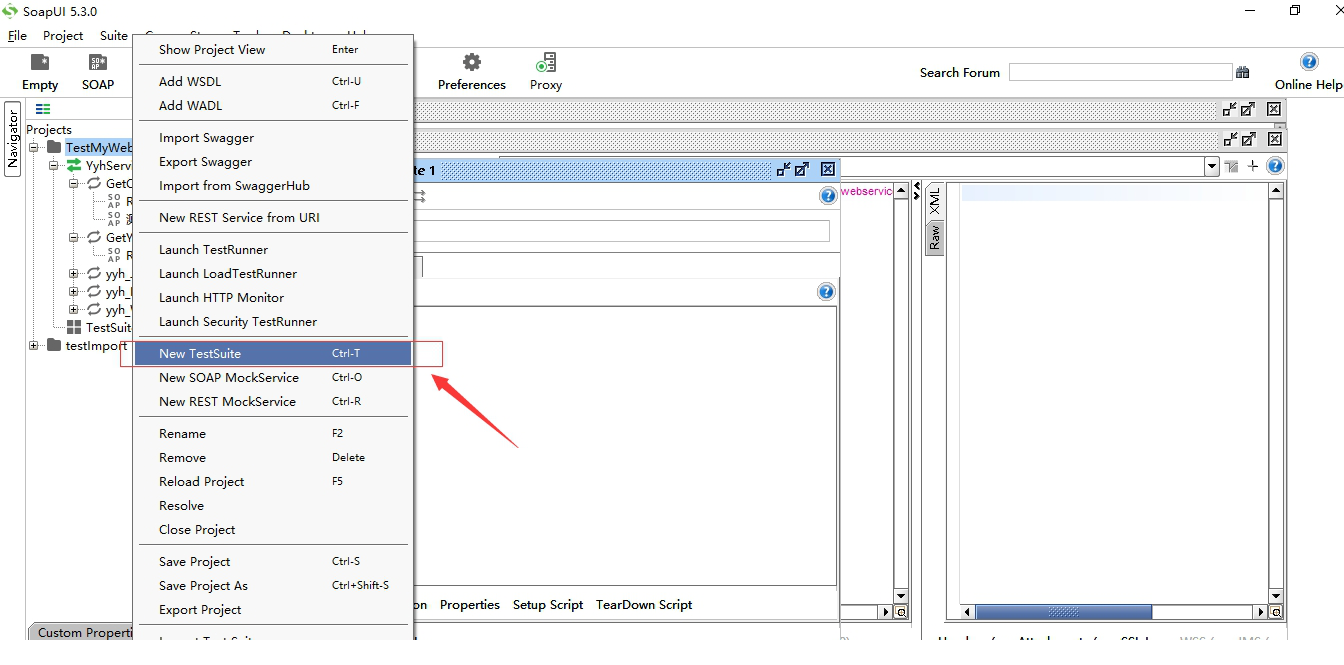Click the TestMyWeb project folder icon
The width and height of the screenshot is (1344, 665).
[54, 147]
